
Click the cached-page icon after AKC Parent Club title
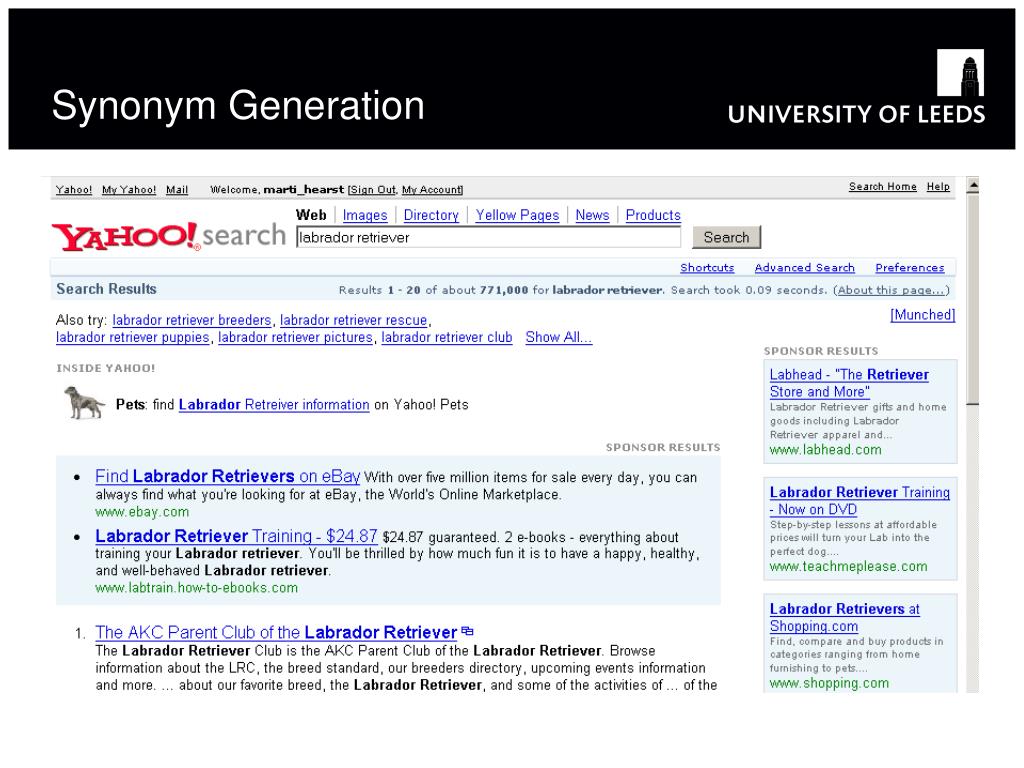[x=467, y=632]
